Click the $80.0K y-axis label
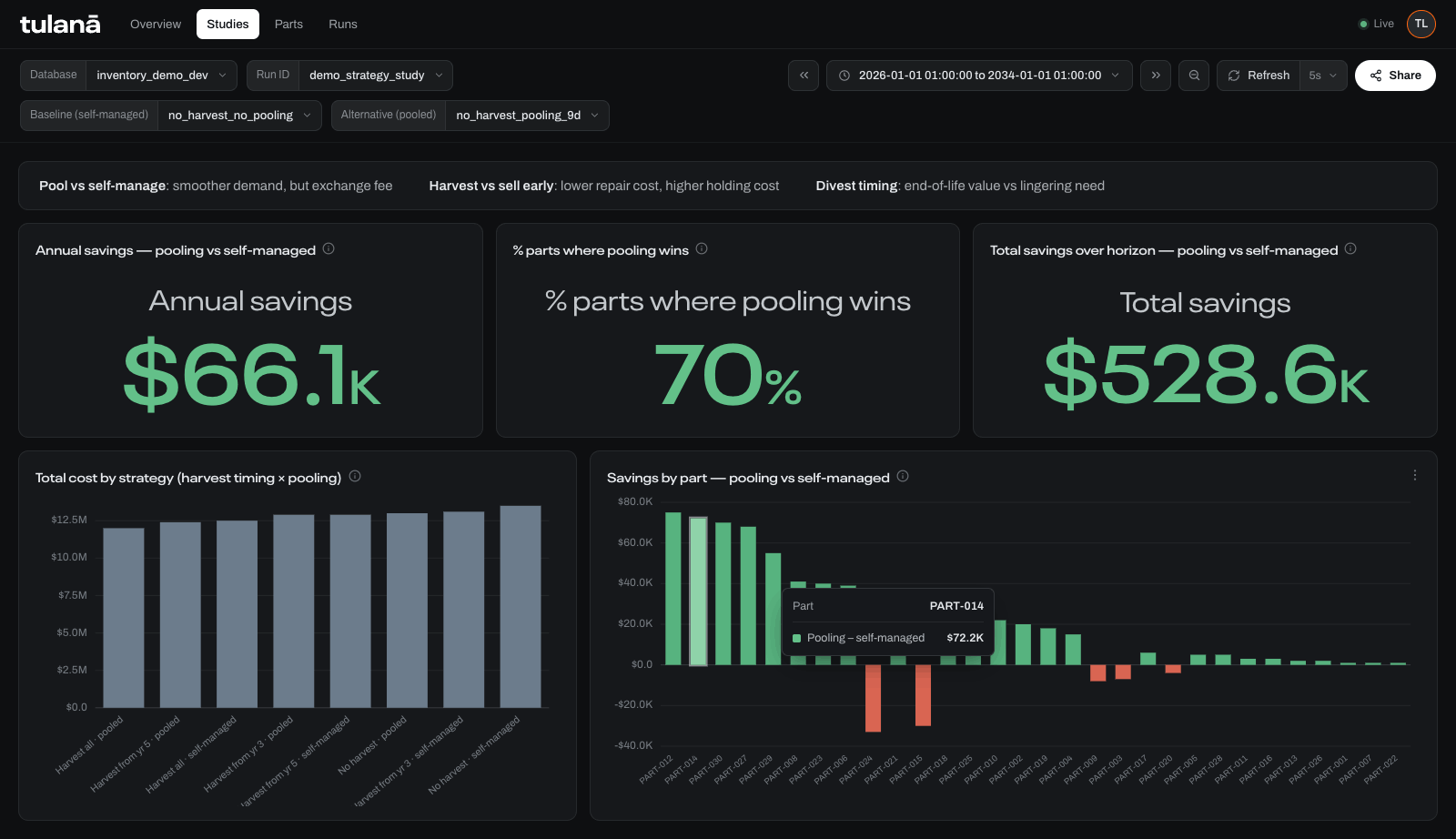The width and height of the screenshot is (1456, 839). click(635, 501)
